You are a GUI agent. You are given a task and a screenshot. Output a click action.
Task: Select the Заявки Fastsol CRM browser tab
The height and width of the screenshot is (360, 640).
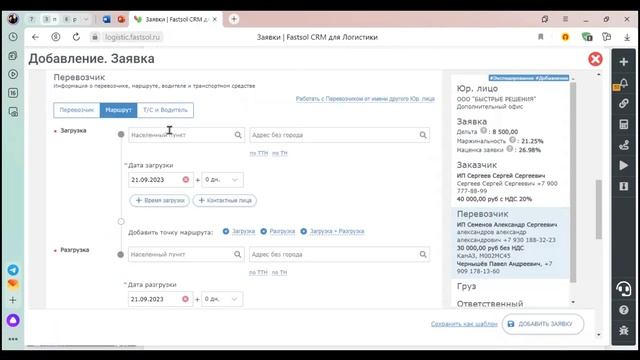(x=176, y=19)
